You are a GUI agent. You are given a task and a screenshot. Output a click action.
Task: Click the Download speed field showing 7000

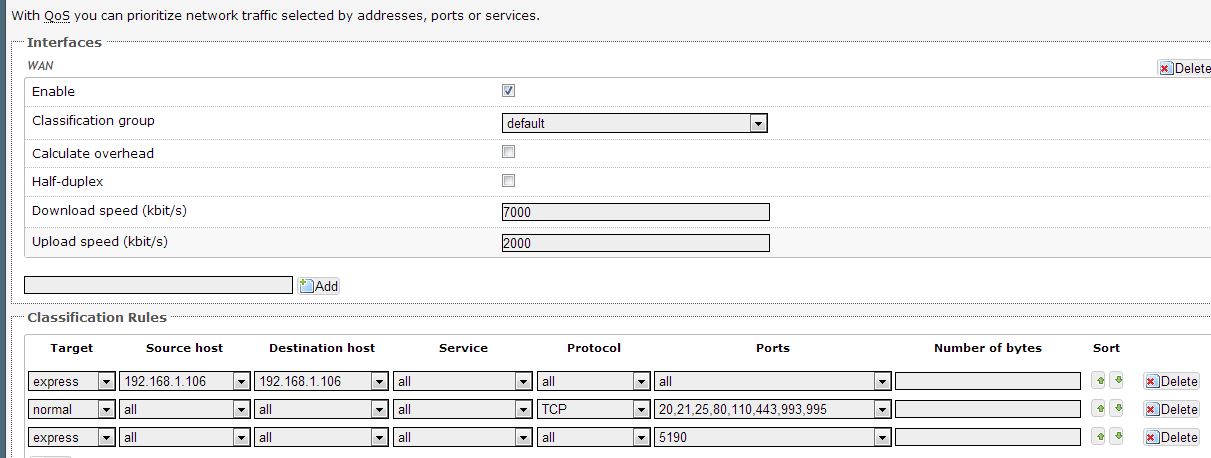pyautogui.click(x=636, y=212)
